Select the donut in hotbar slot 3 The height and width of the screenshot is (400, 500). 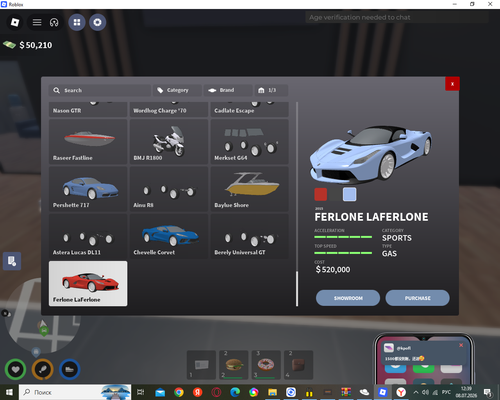[x=266, y=365]
